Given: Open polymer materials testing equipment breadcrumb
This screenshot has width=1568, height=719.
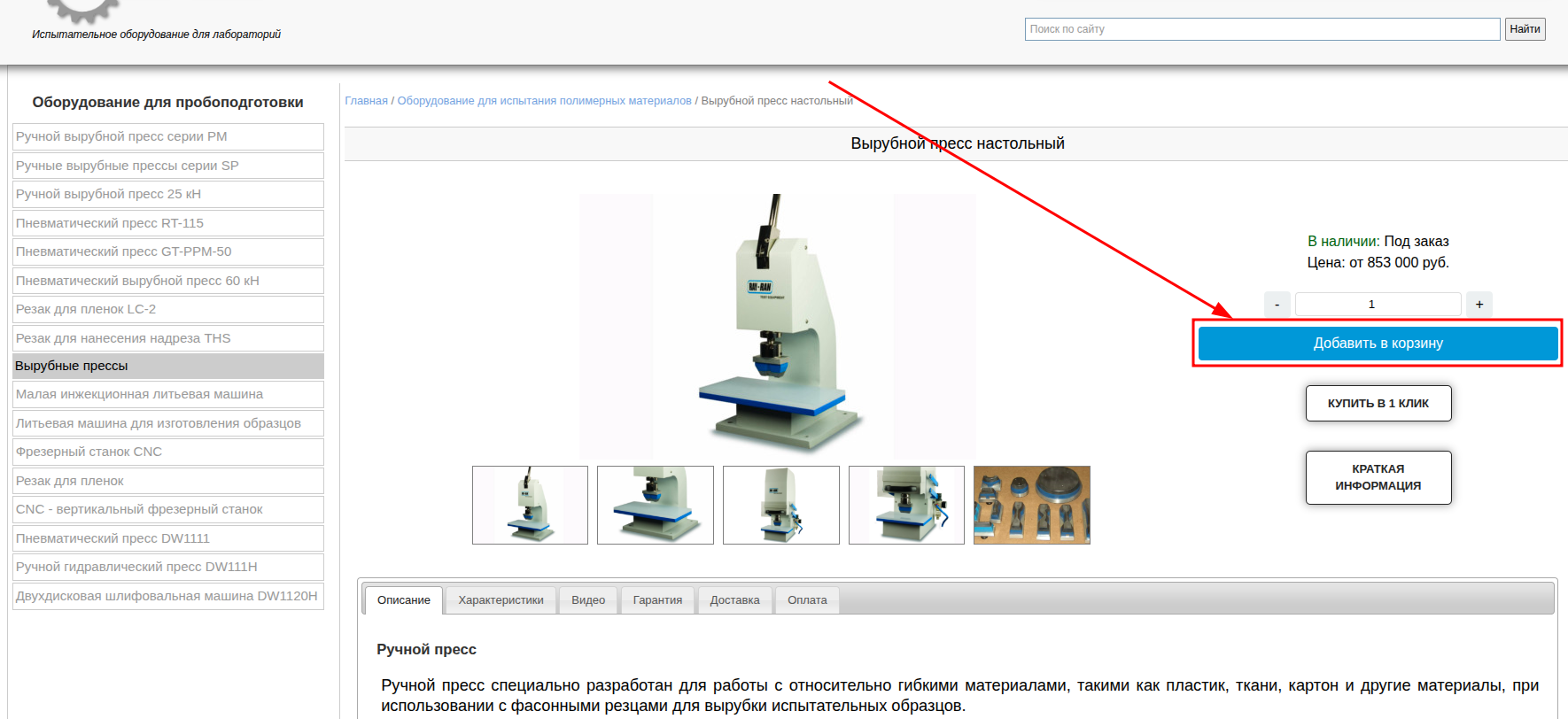Looking at the screenshot, I should tap(544, 101).
